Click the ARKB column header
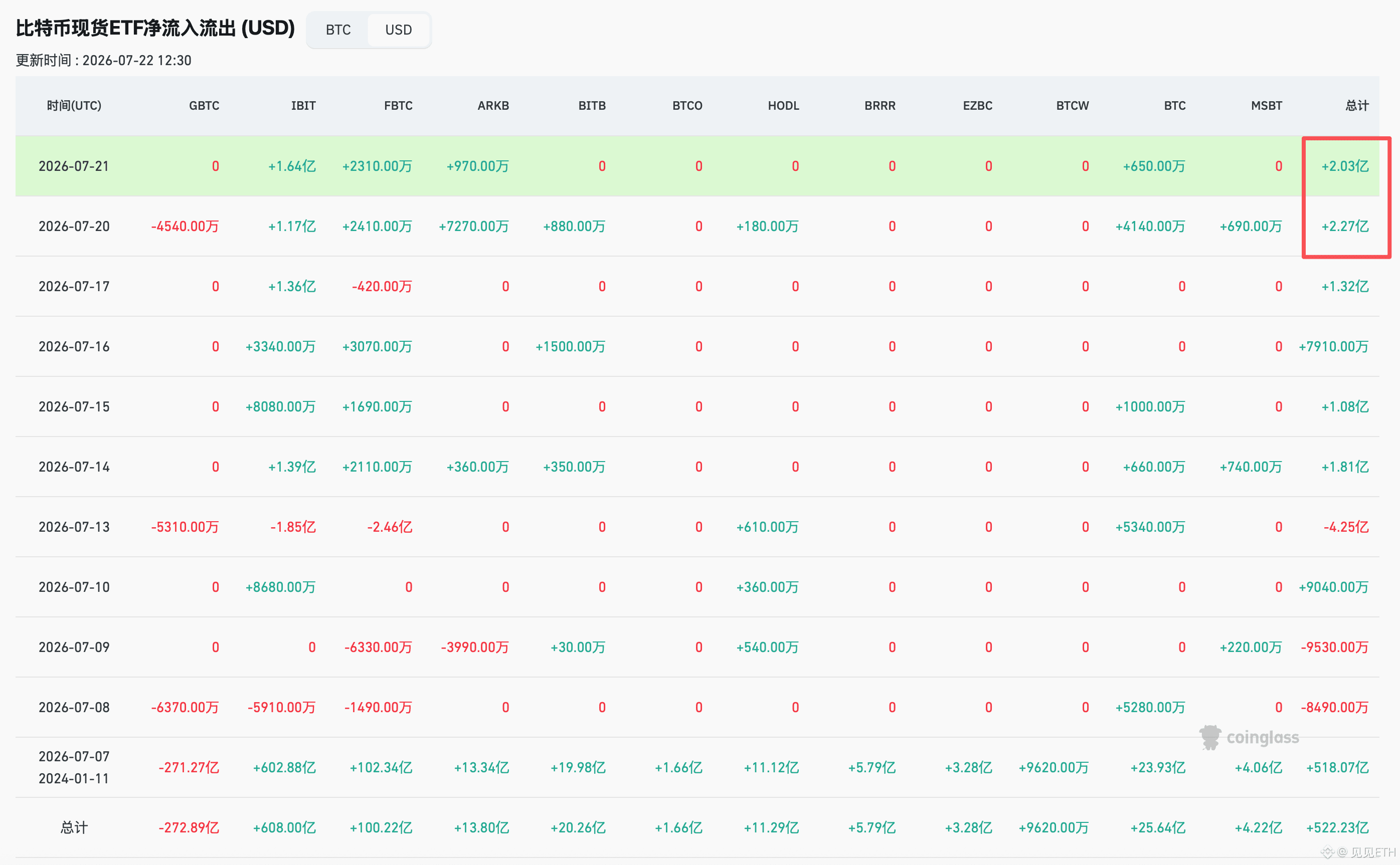Screen dimensions: 1400x865 [493, 106]
